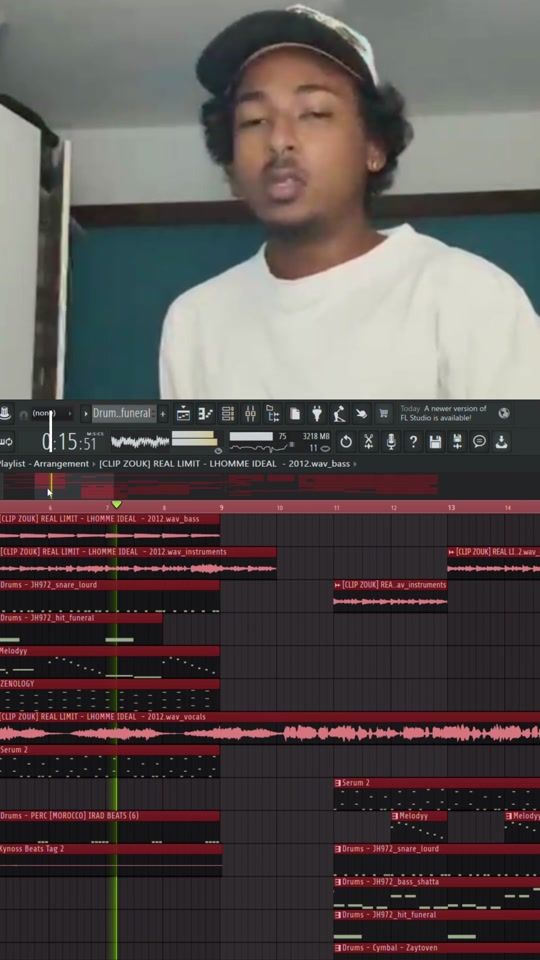Viewport: 540px width, 960px height.
Task: Click the 0:15:51 time display
Action: click(x=69, y=441)
